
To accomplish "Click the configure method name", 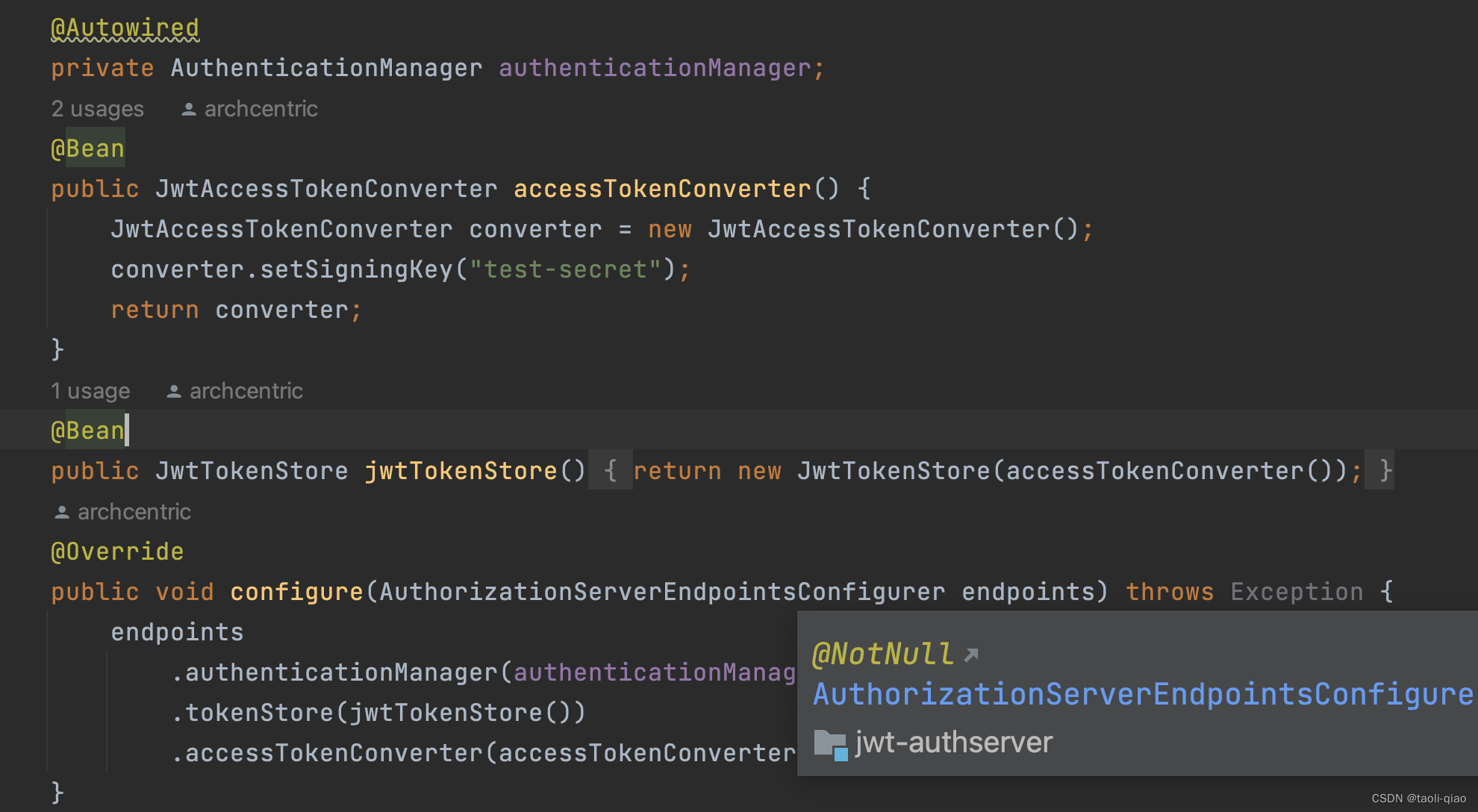I will (x=296, y=592).
